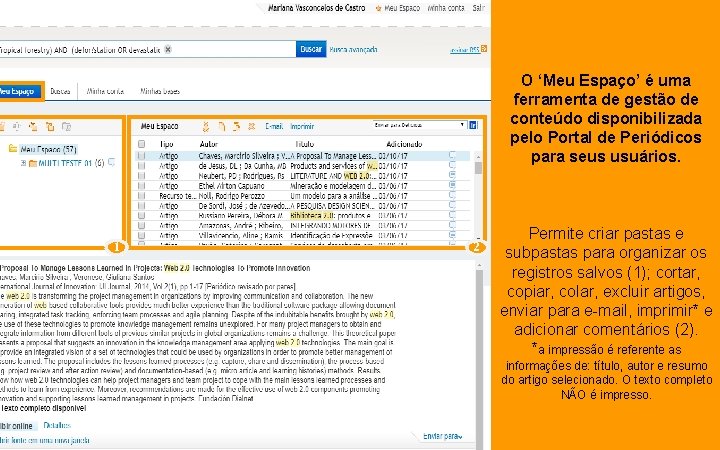Open the Exibir online tab
Viewport: 720px width, 450px height.
pos(17,426)
